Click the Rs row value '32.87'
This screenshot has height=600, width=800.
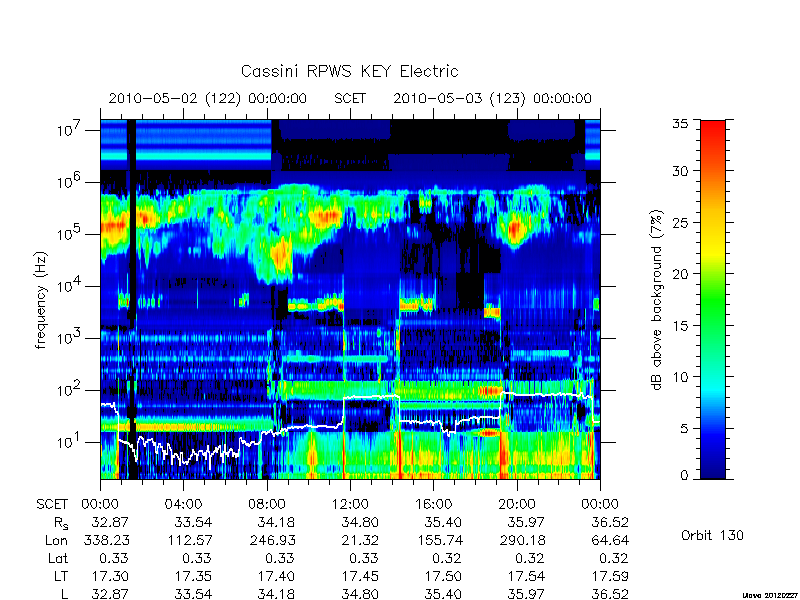[x=110, y=522]
